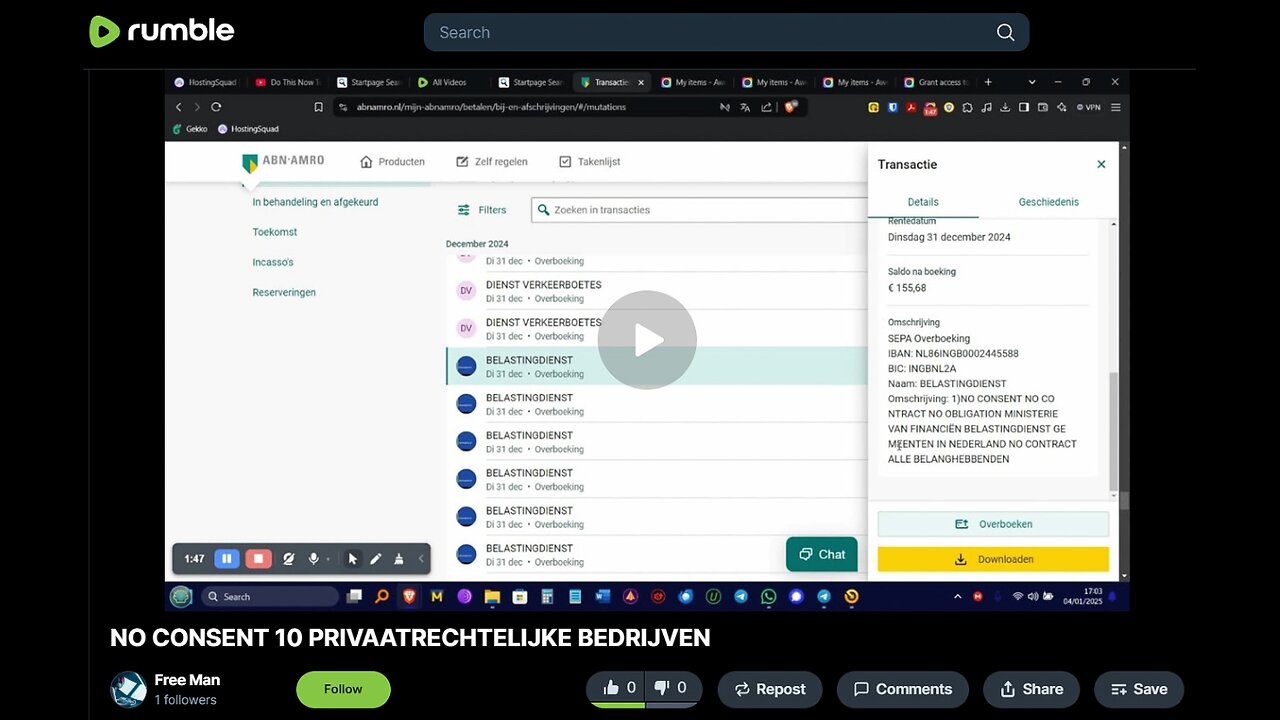Open the Chat widget
Viewport: 1280px width, 720px height.
tap(821, 554)
